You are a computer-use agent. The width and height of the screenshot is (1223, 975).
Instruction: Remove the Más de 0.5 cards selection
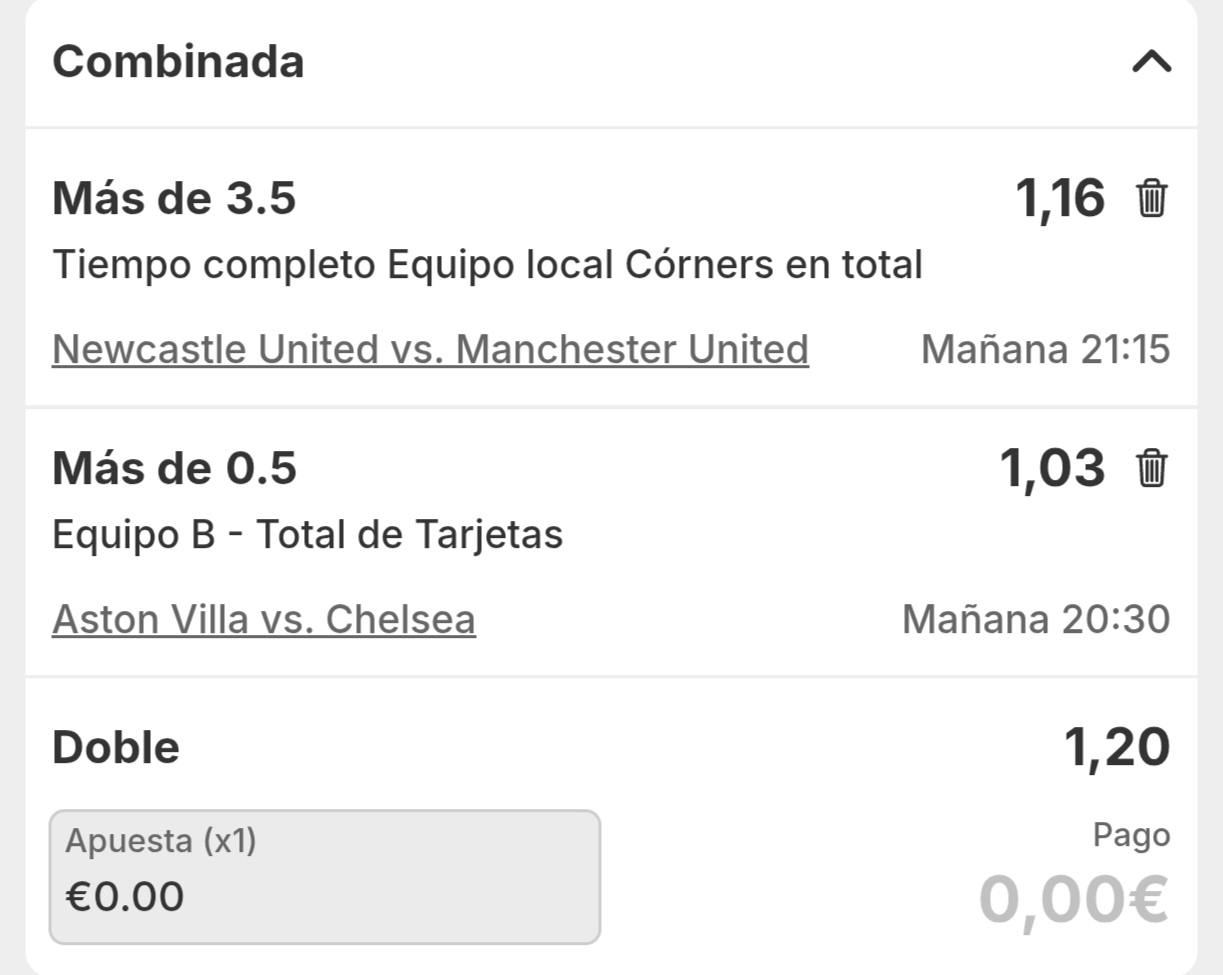[x=1151, y=468]
